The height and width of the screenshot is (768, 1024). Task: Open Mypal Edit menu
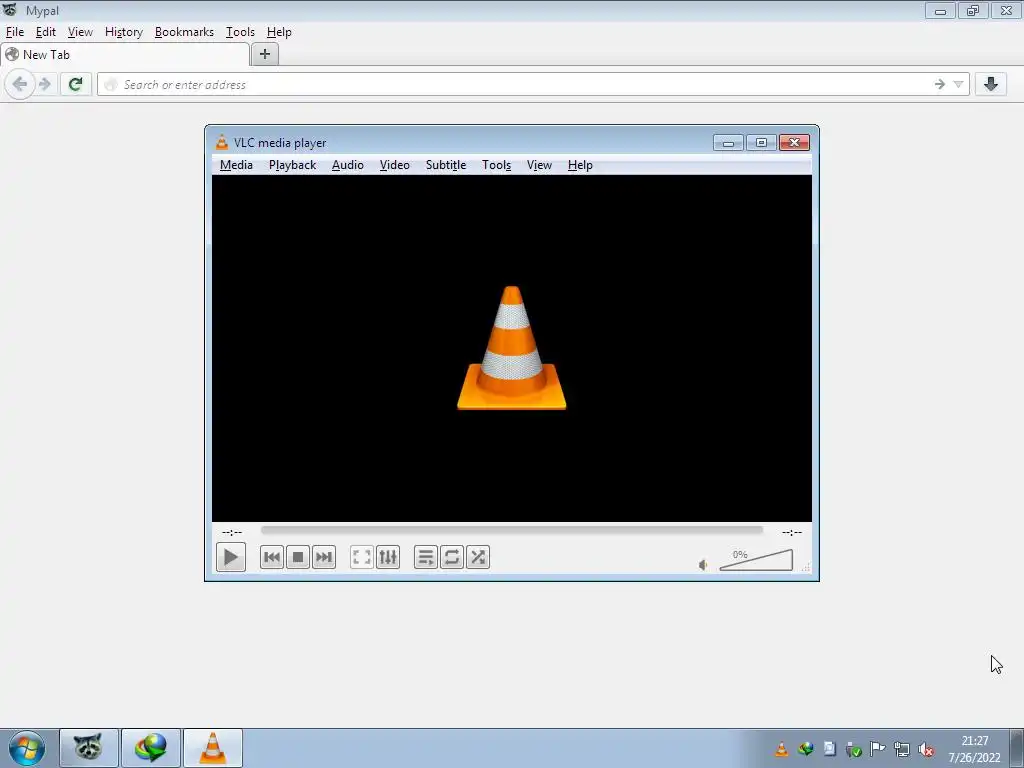[x=46, y=32]
